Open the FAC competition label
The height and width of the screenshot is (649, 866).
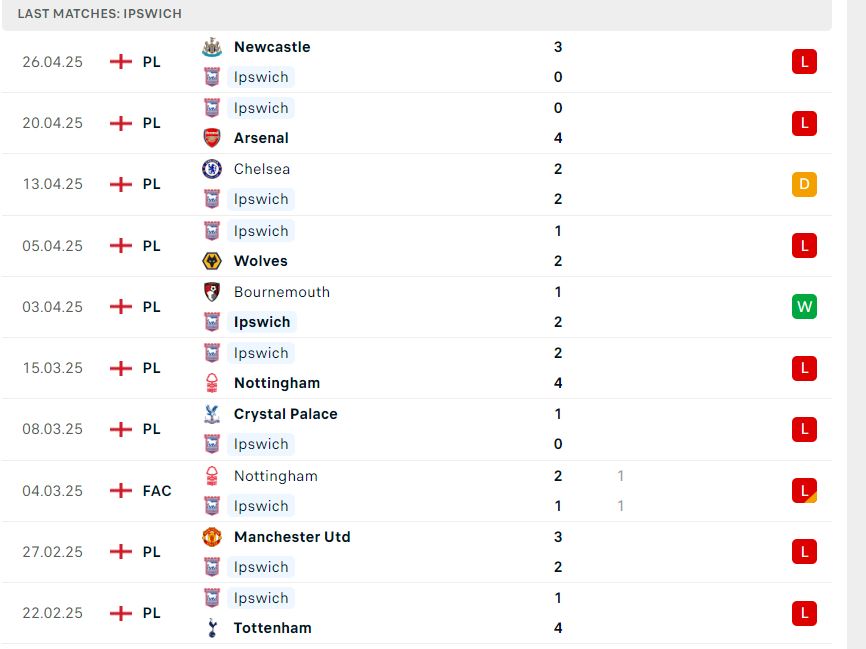pyautogui.click(x=157, y=490)
